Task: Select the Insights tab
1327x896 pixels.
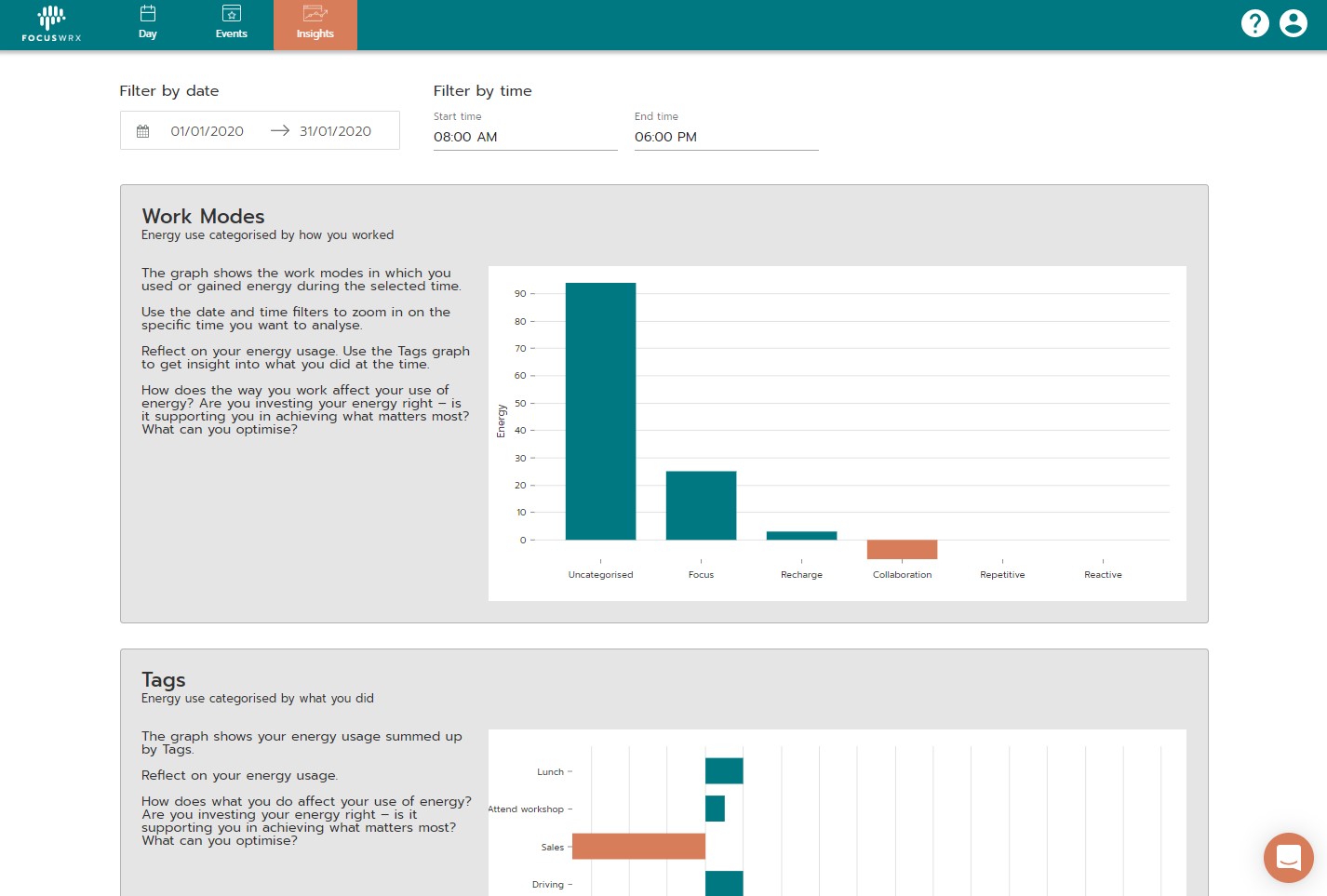Action: click(x=315, y=24)
